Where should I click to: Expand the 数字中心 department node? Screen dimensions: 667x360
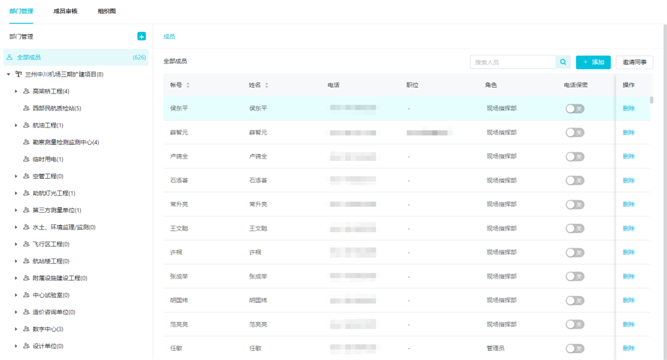pos(16,329)
